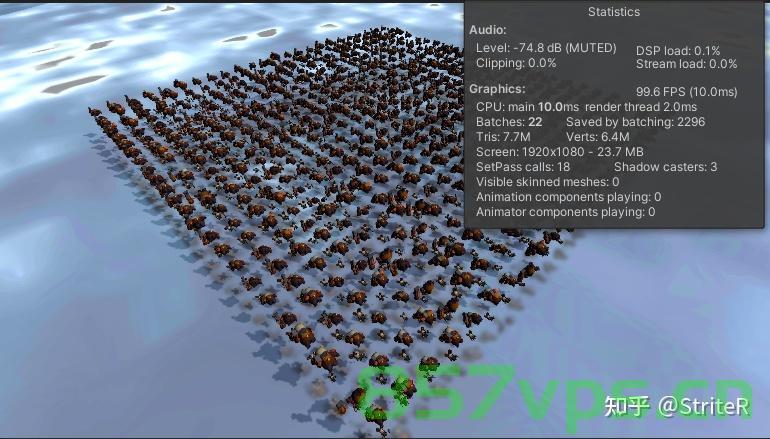Select the Clipping 0.0% entry
Screen dimensions: 770x439
pos(516,63)
